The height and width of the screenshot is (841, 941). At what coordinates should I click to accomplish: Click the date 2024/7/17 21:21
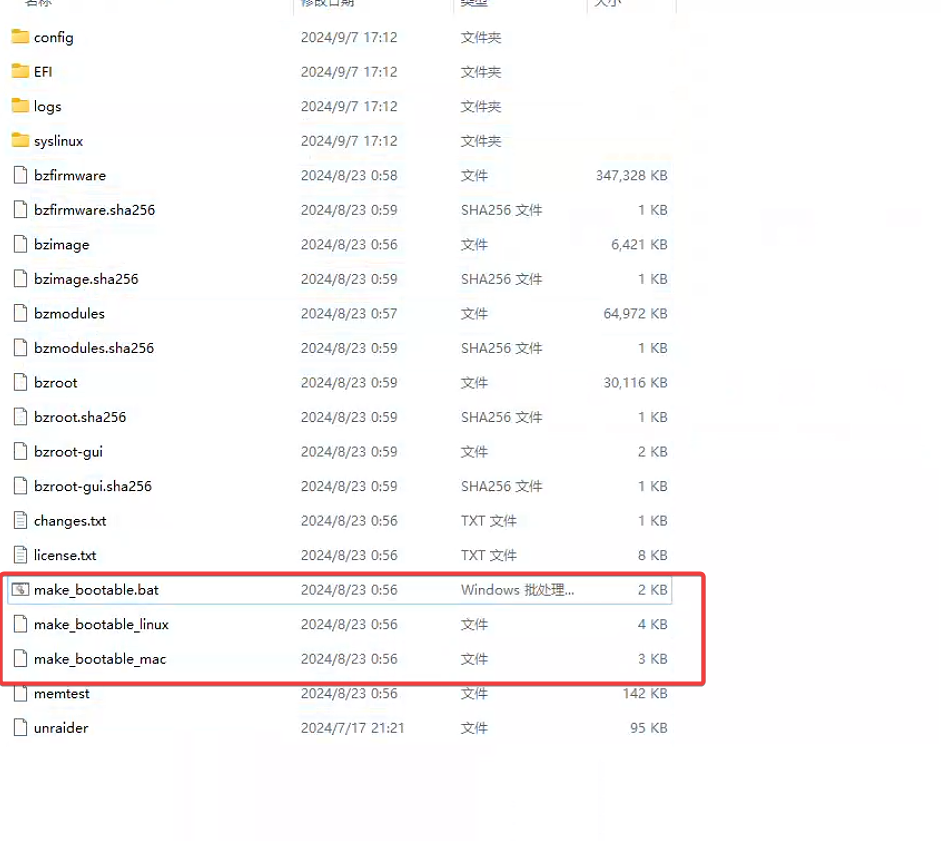tap(352, 728)
